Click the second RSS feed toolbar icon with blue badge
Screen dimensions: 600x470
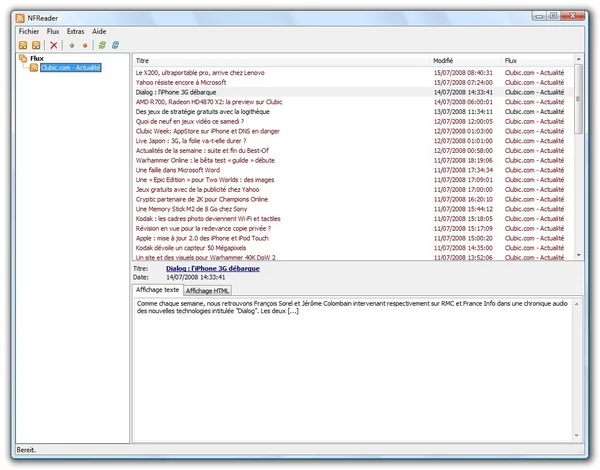click(x=36, y=45)
